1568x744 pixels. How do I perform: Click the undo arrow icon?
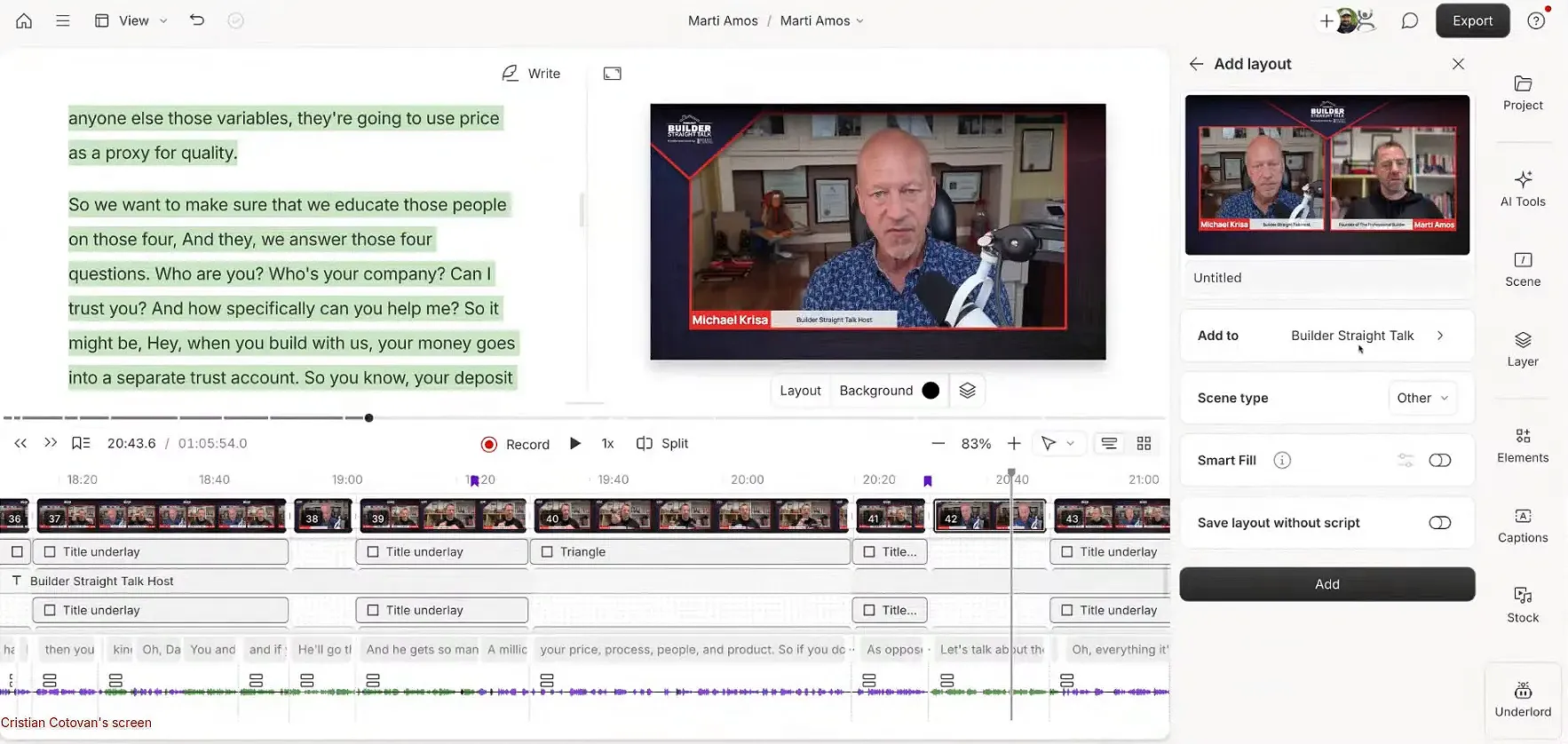click(197, 20)
